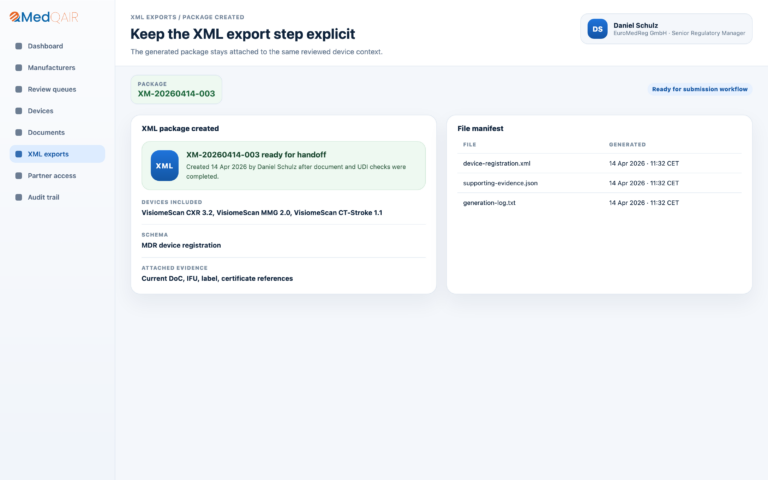Viewport: 768px width, 480px height.
Task: Click the XML package created heading
Action: coord(180,128)
